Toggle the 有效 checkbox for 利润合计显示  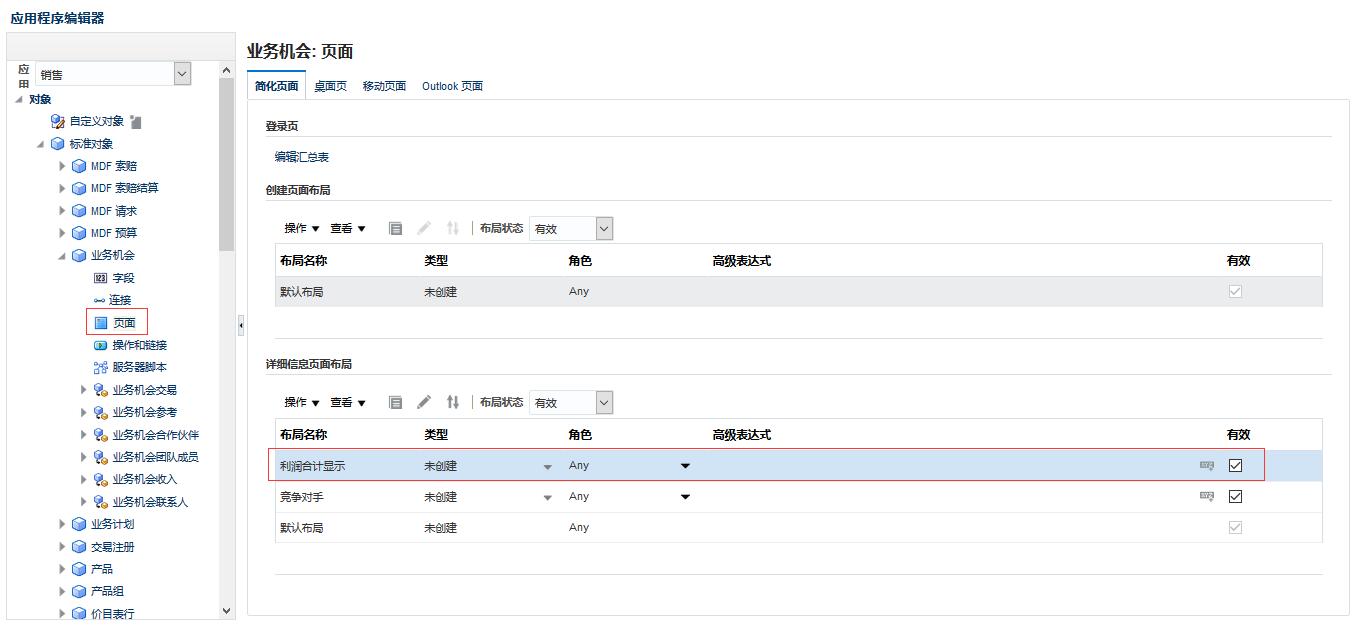pyautogui.click(x=1235, y=465)
